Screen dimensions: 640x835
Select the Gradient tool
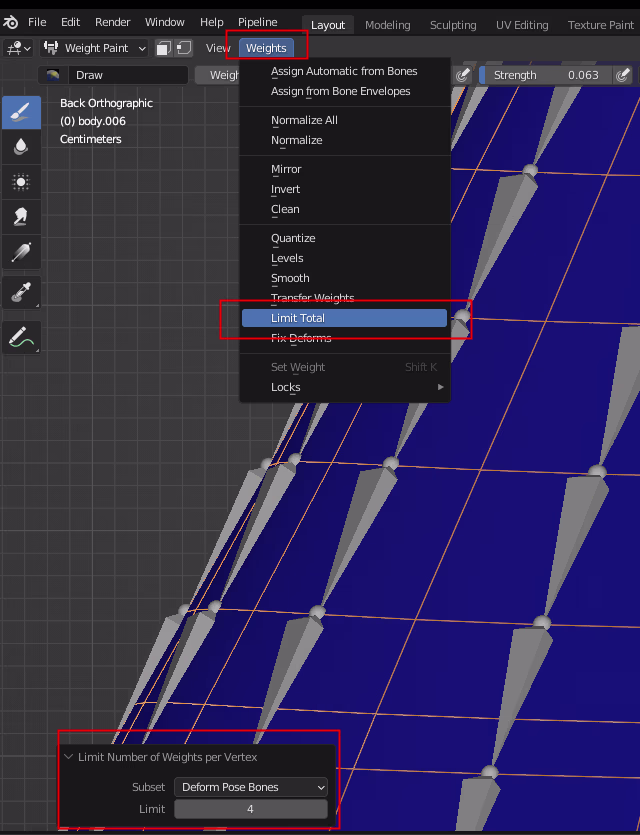coord(21,252)
